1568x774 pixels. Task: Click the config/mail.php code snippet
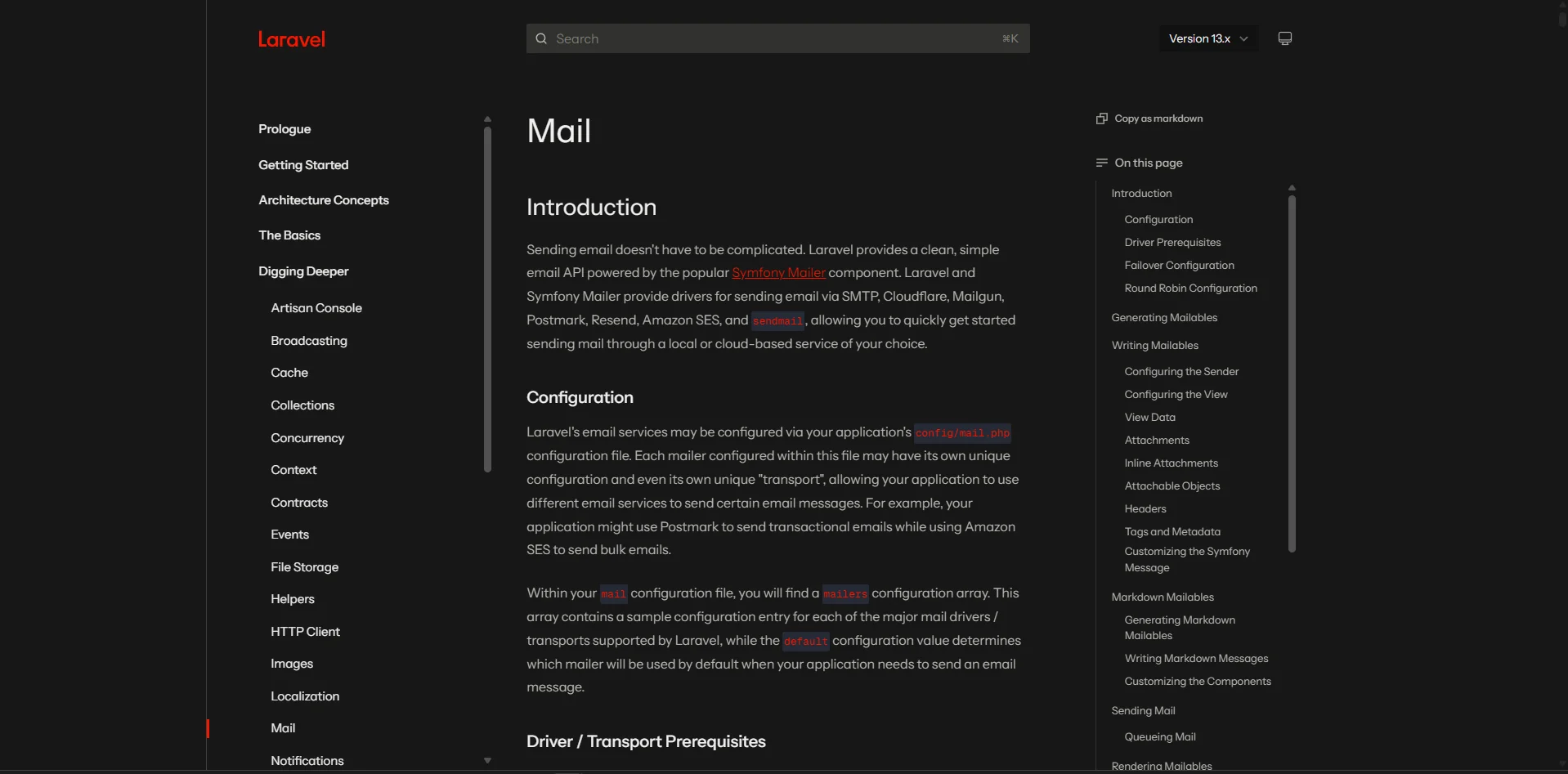[x=962, y=433]
